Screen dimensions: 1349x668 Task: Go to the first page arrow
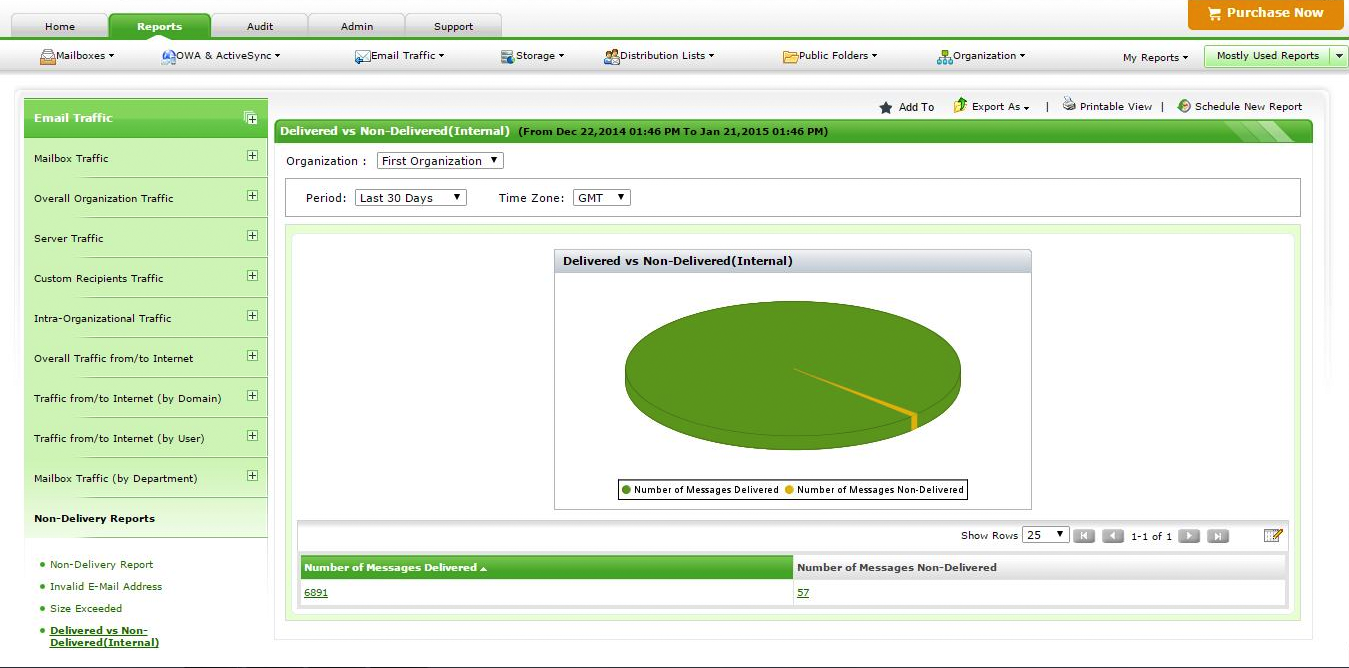point(1084,536)
